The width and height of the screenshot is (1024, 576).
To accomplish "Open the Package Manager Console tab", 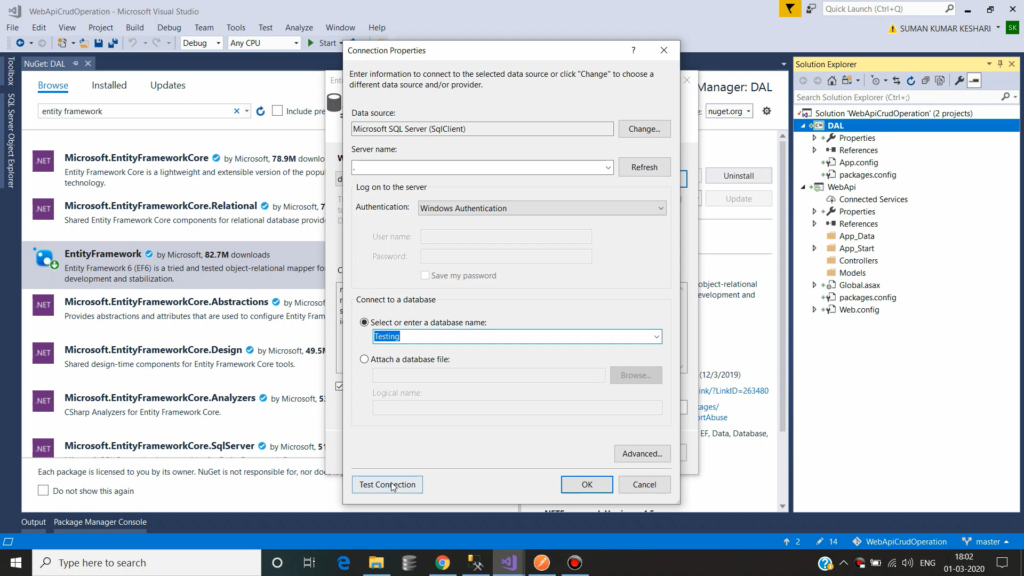I will 100,522.
